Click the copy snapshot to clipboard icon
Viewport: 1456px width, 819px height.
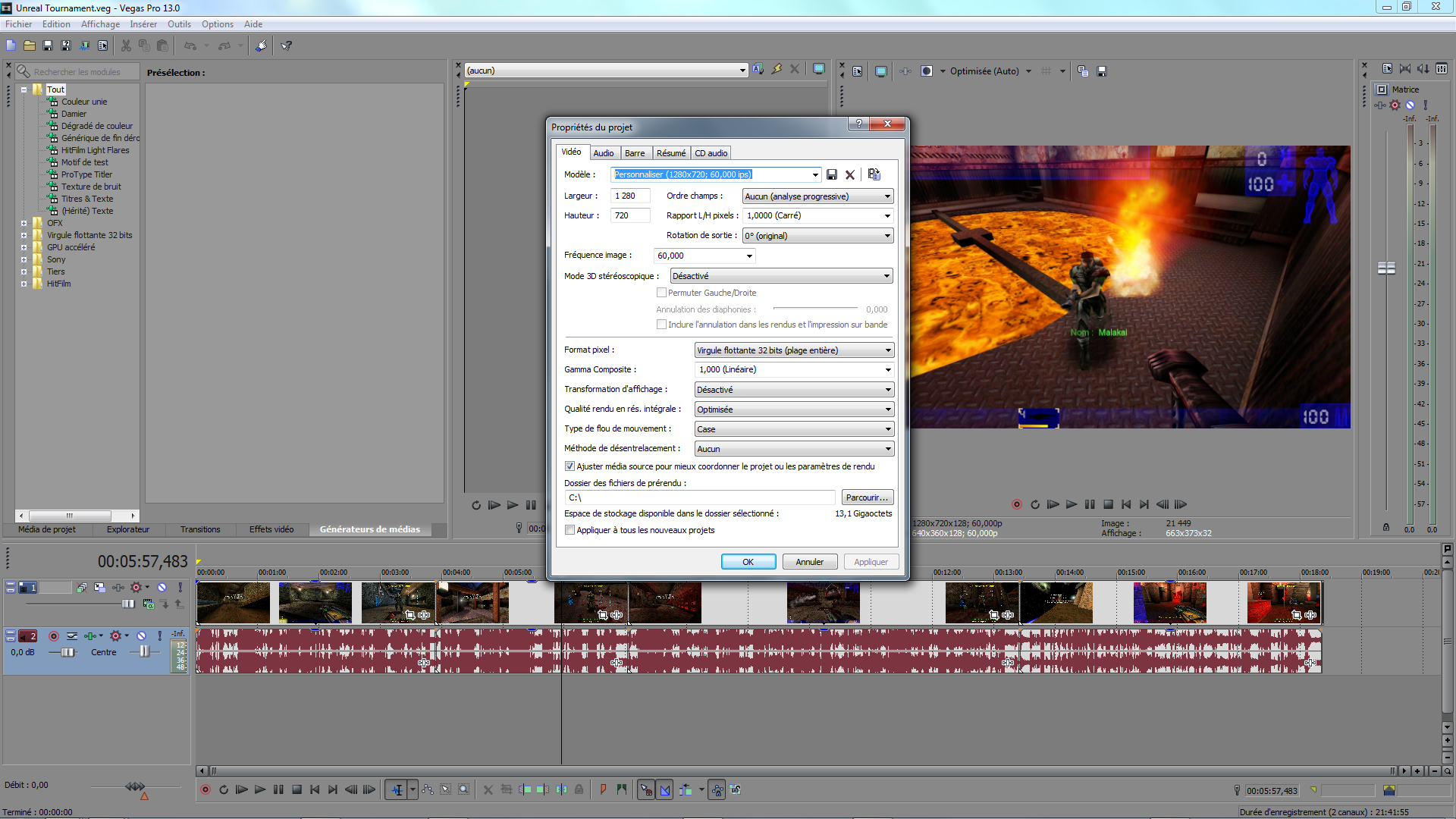pyautogui.click(x=1083, y=71)
